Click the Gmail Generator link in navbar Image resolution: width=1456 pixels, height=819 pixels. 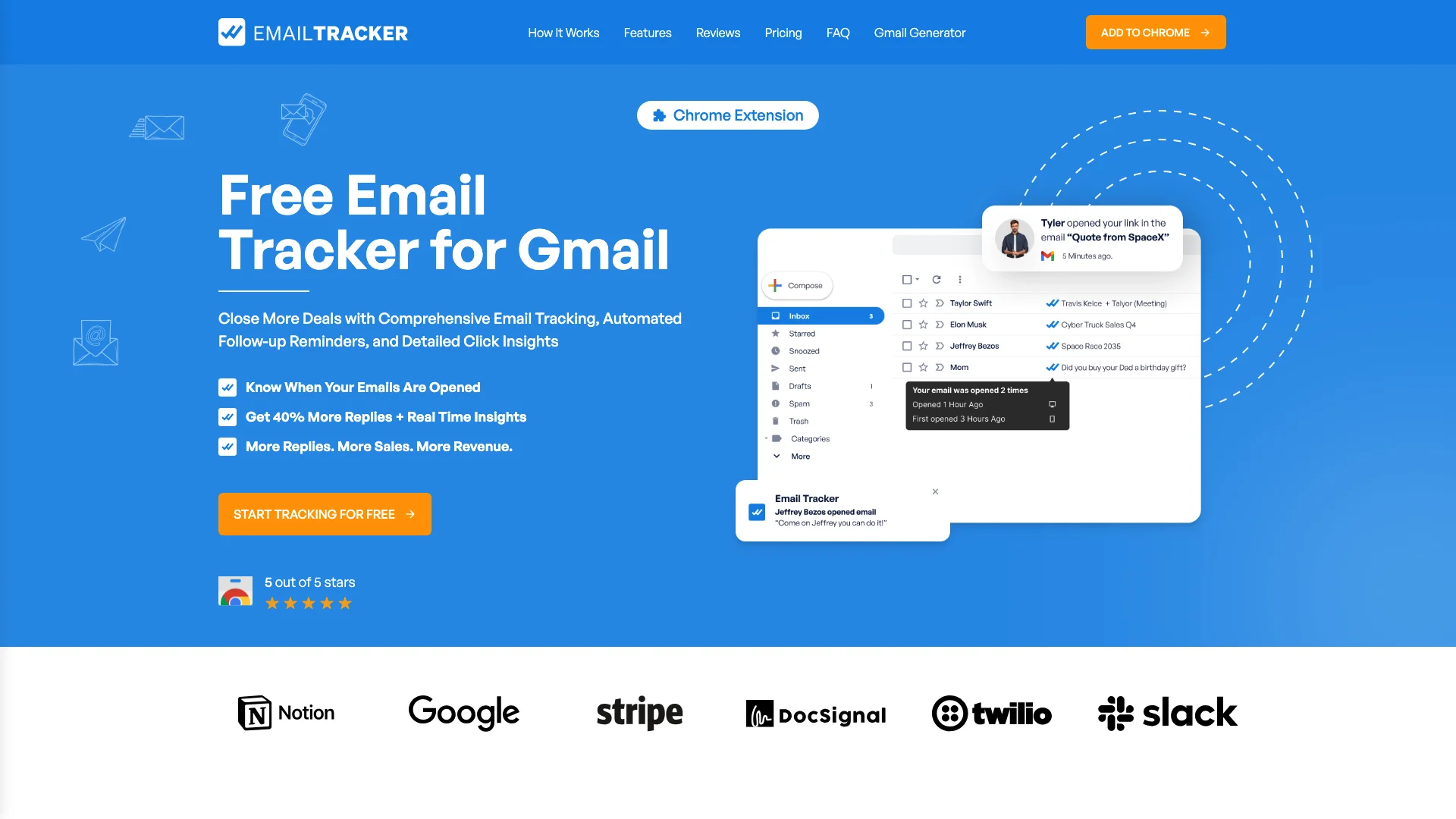(x=919, y=32)
